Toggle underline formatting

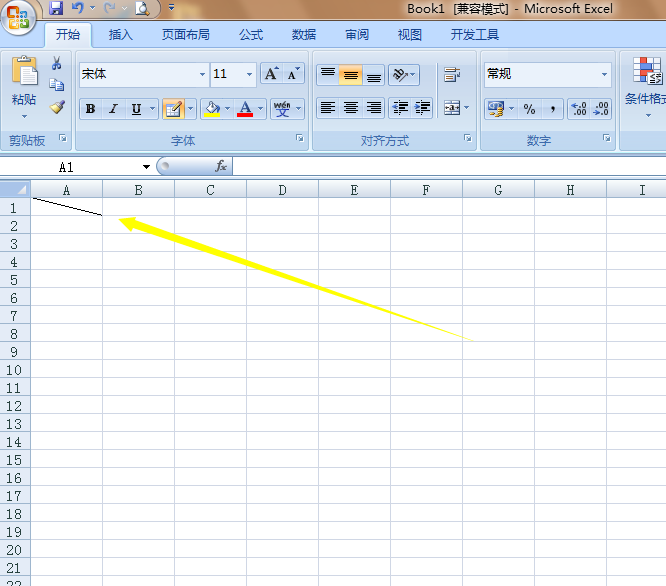click(136, 109)
